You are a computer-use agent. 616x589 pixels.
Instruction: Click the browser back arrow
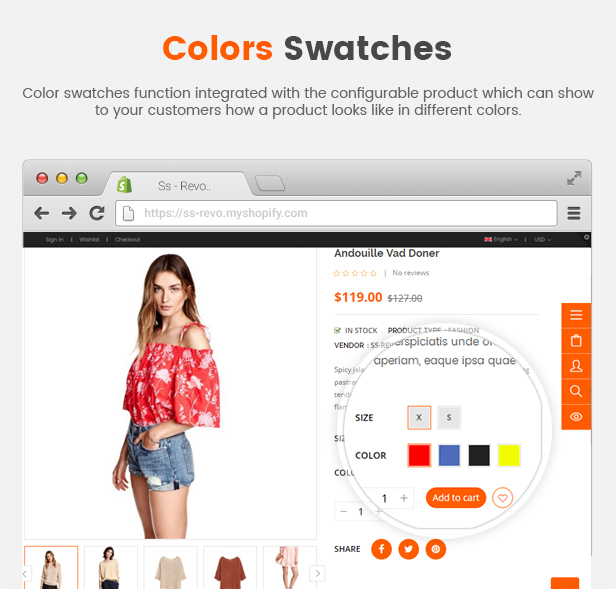[x=42, y=213]
